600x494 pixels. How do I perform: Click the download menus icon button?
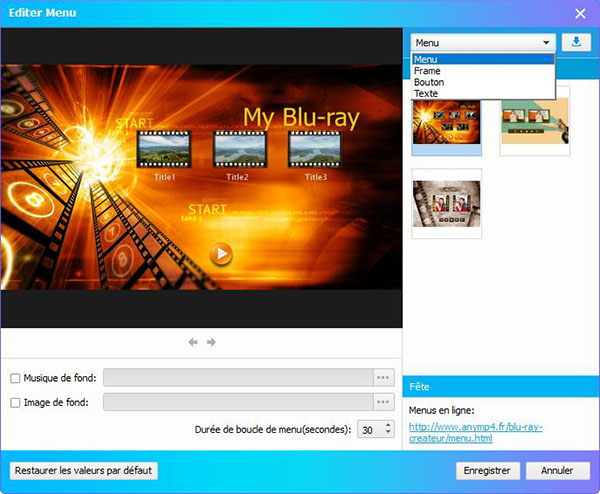coord(576,42)
